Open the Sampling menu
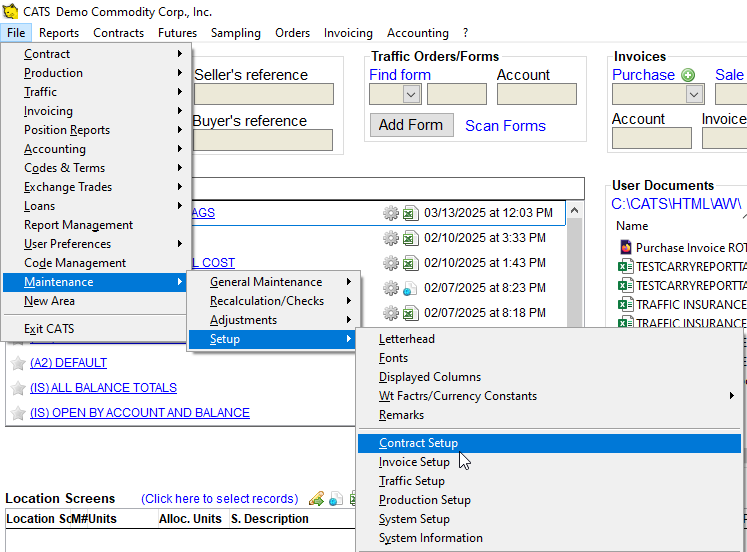Image resolution: width=747 pixels, height=552 pixels. pos(236,33)
